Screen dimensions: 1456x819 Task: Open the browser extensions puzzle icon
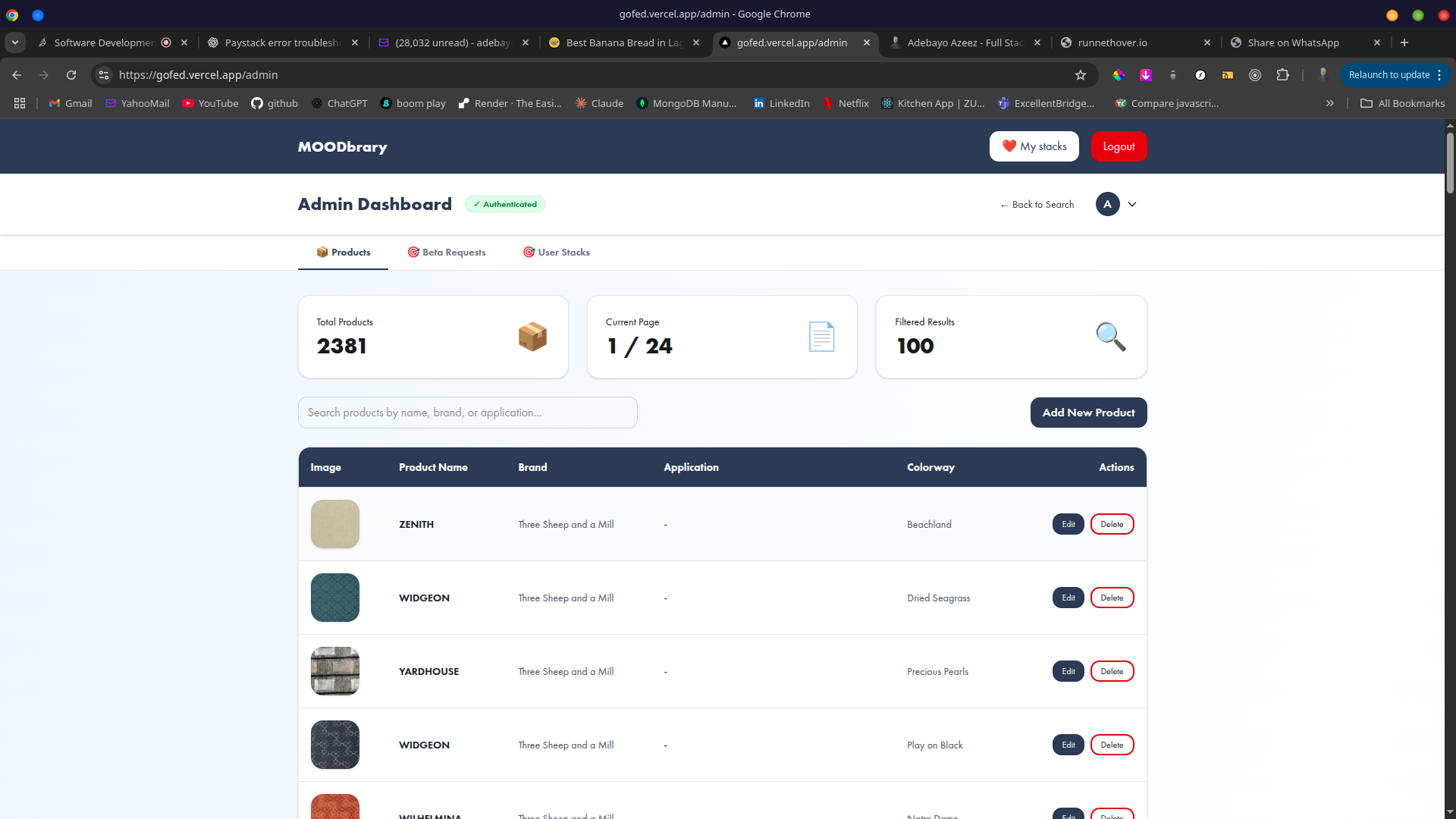click(1282, 75)
